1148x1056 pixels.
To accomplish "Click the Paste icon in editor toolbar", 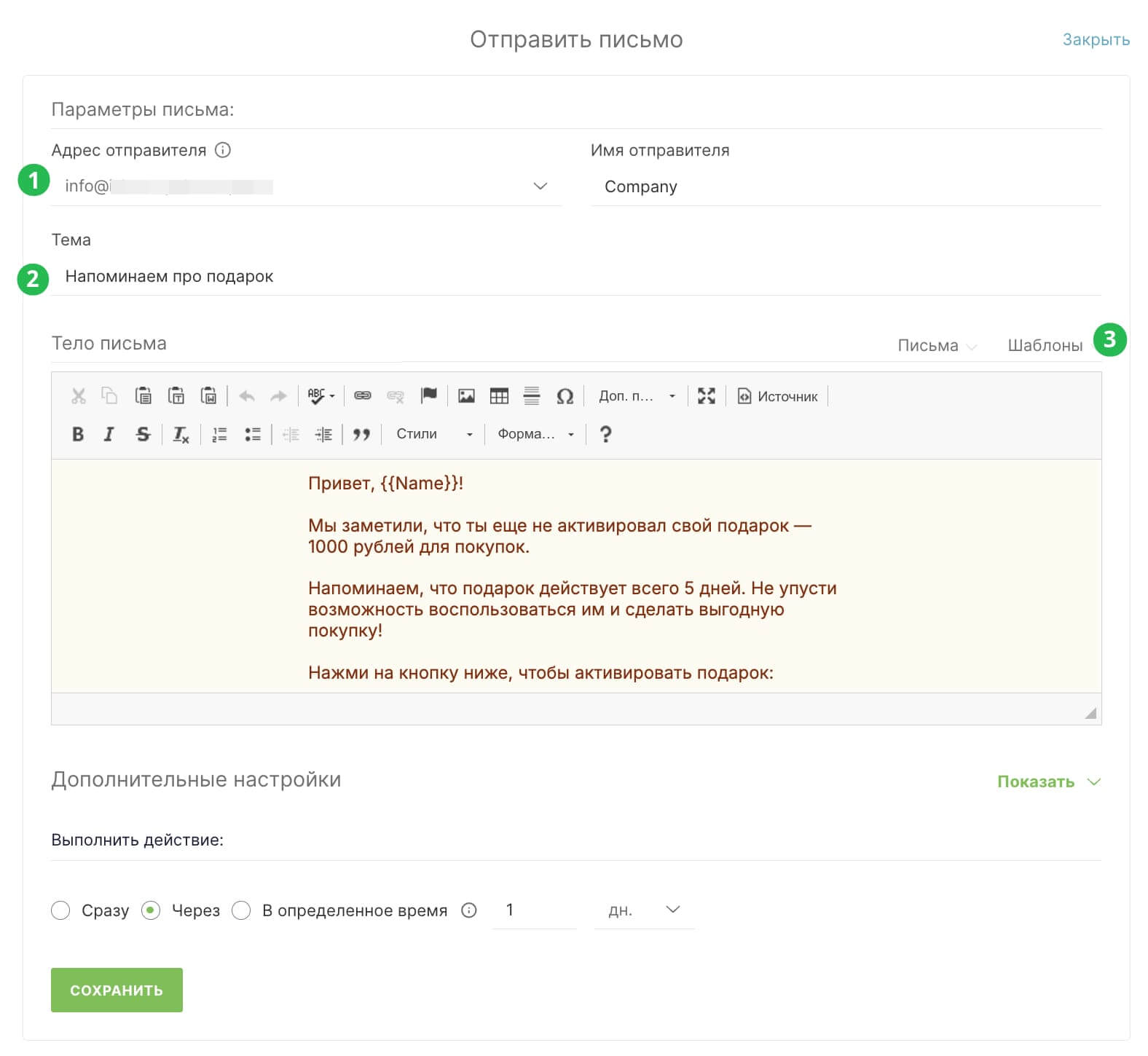I will pyautogui.click(x=143, y=395).
